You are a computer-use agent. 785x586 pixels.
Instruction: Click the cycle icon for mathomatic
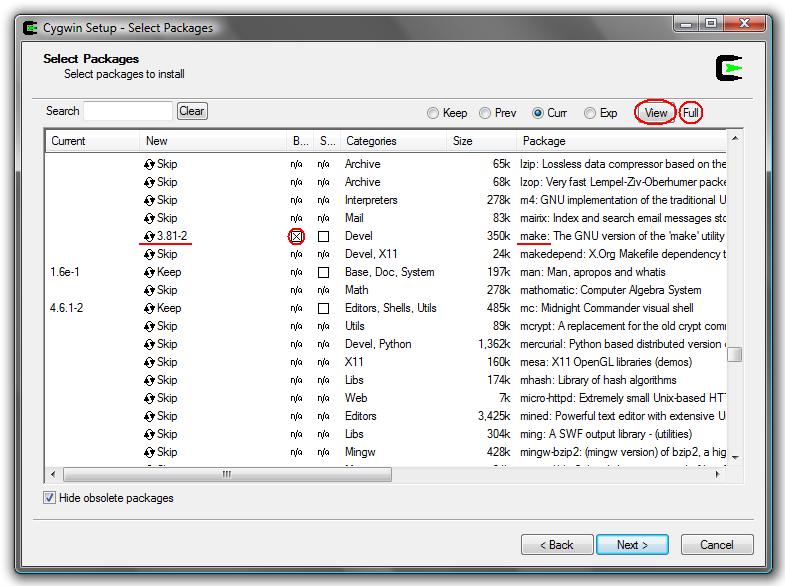[x=149, y=290]
